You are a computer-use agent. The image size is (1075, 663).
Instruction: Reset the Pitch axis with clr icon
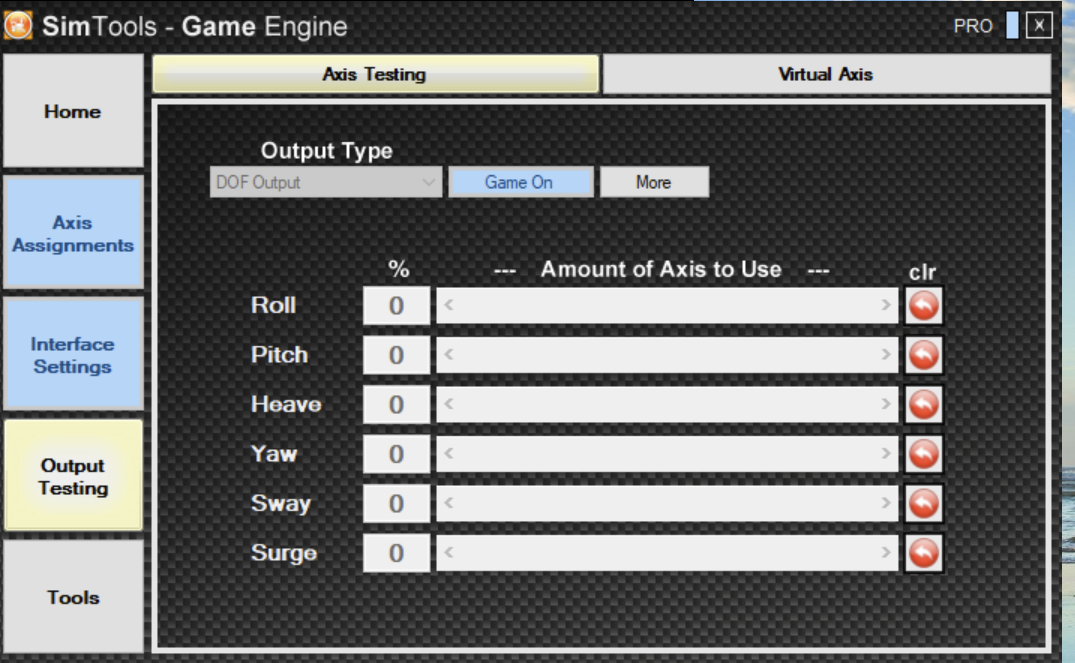(x=923, y=355)
